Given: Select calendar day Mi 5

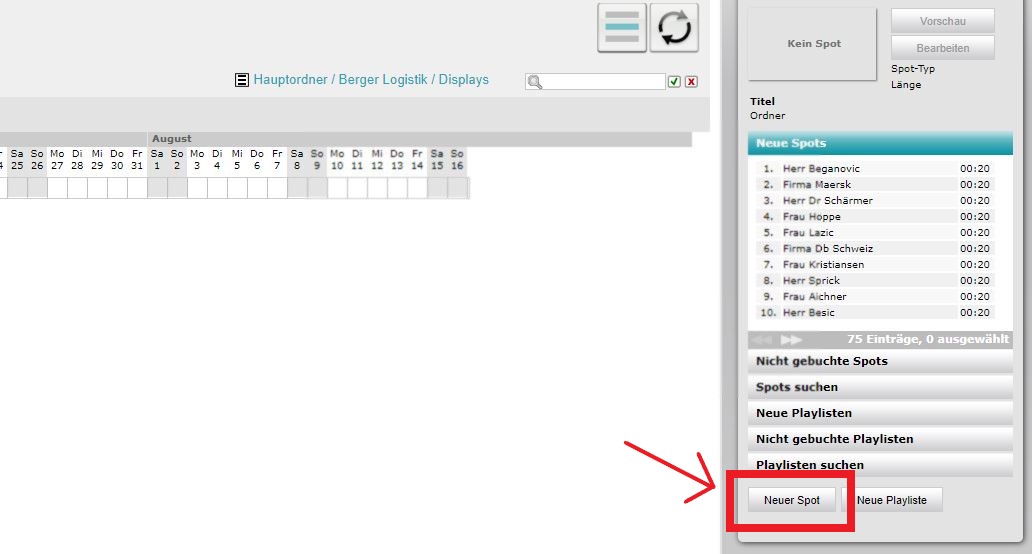Looking at the screenshot, I should 237,160.
